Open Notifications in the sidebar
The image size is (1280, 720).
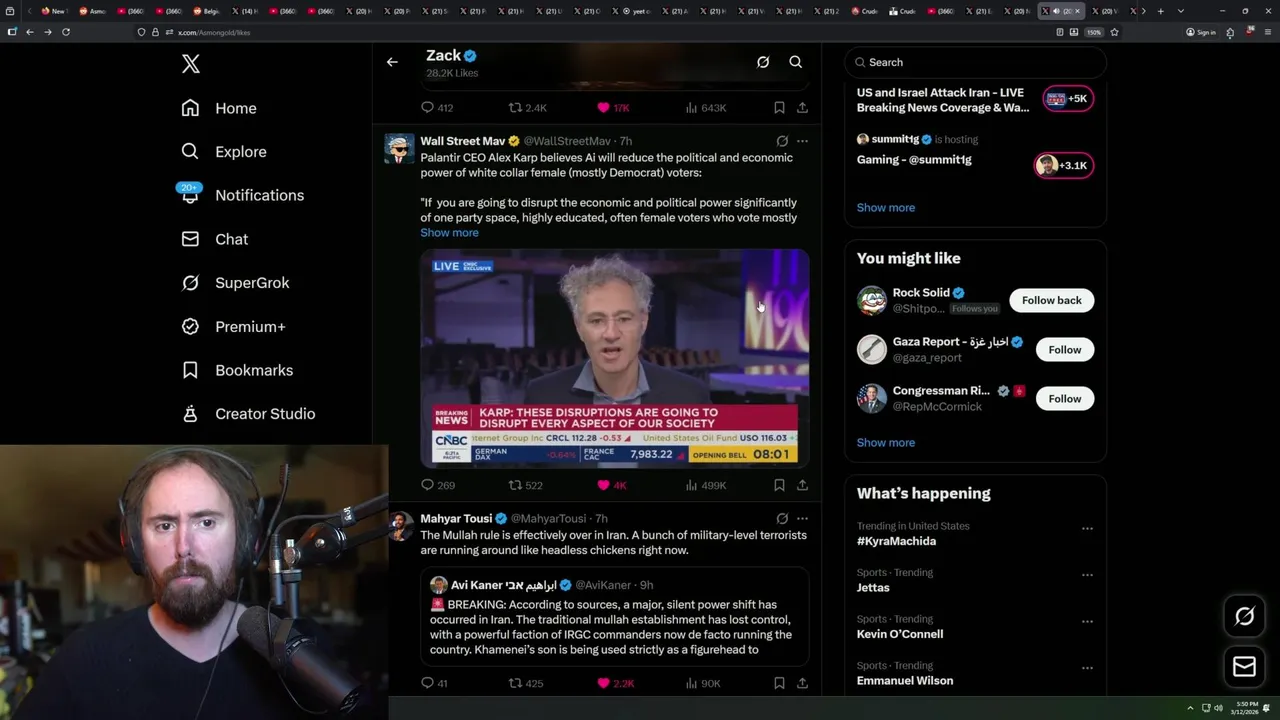242,195
